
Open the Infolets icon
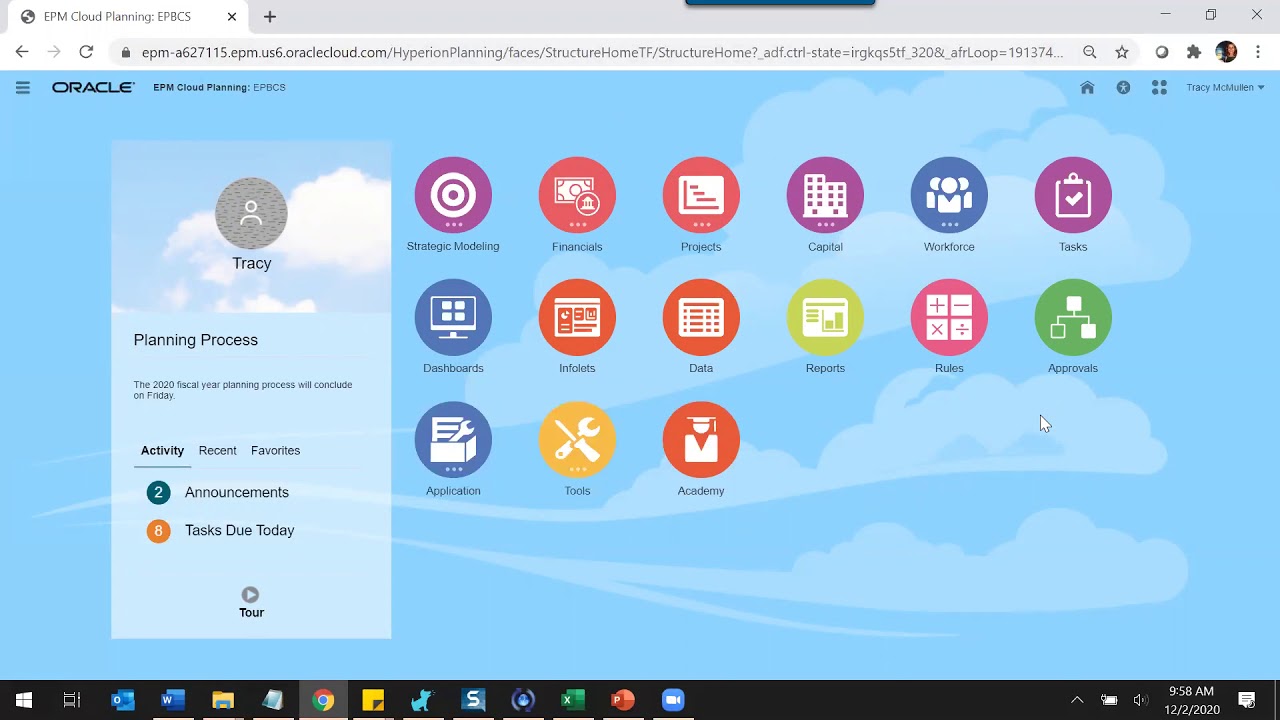tap(577, 317)
